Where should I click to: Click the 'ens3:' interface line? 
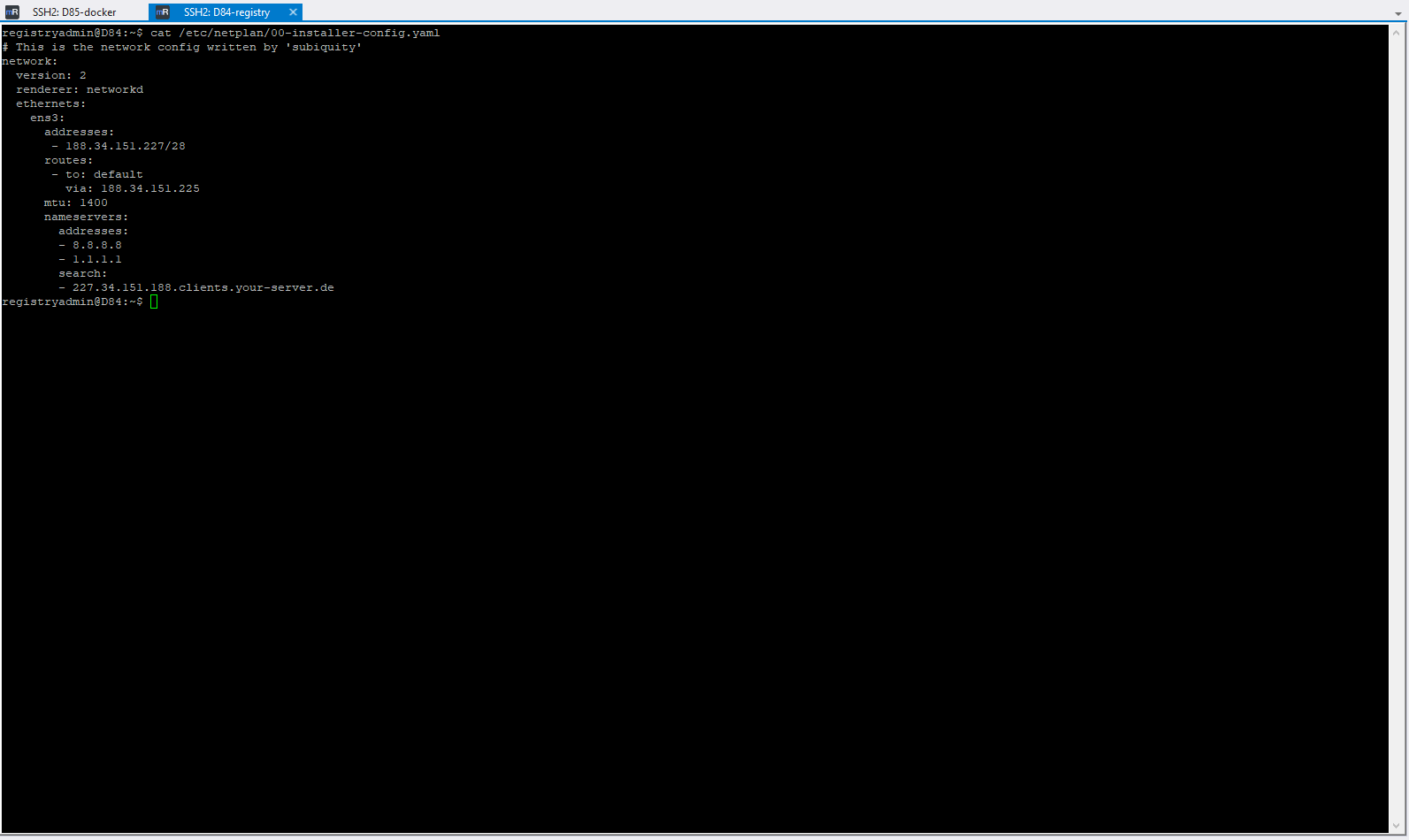point(48,118)
